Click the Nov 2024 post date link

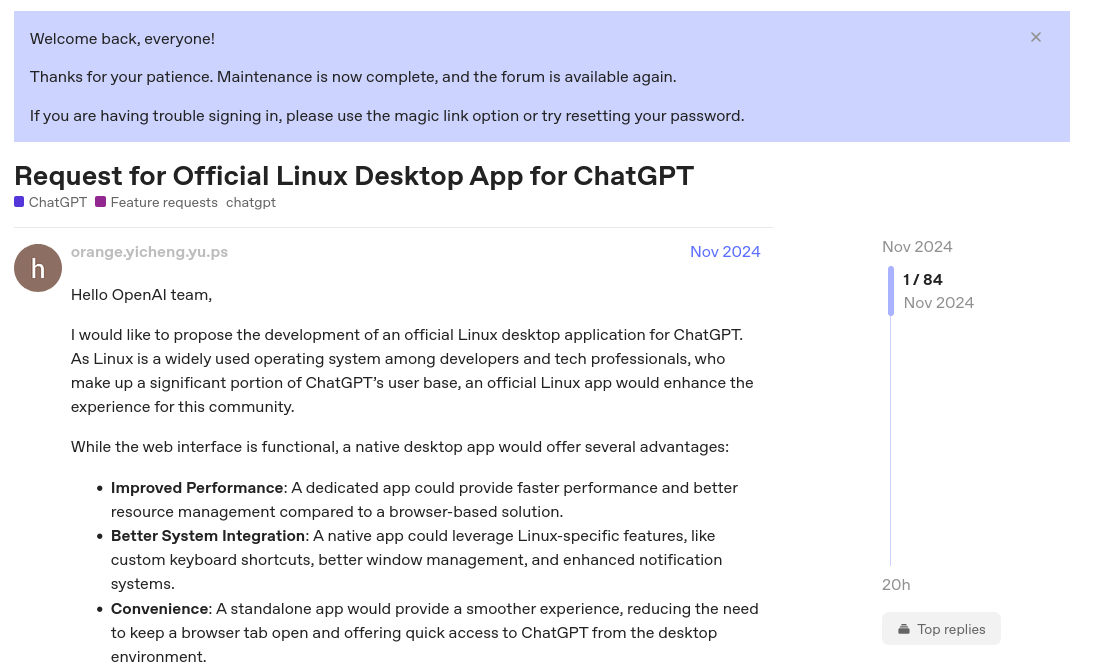coord(725,252)
